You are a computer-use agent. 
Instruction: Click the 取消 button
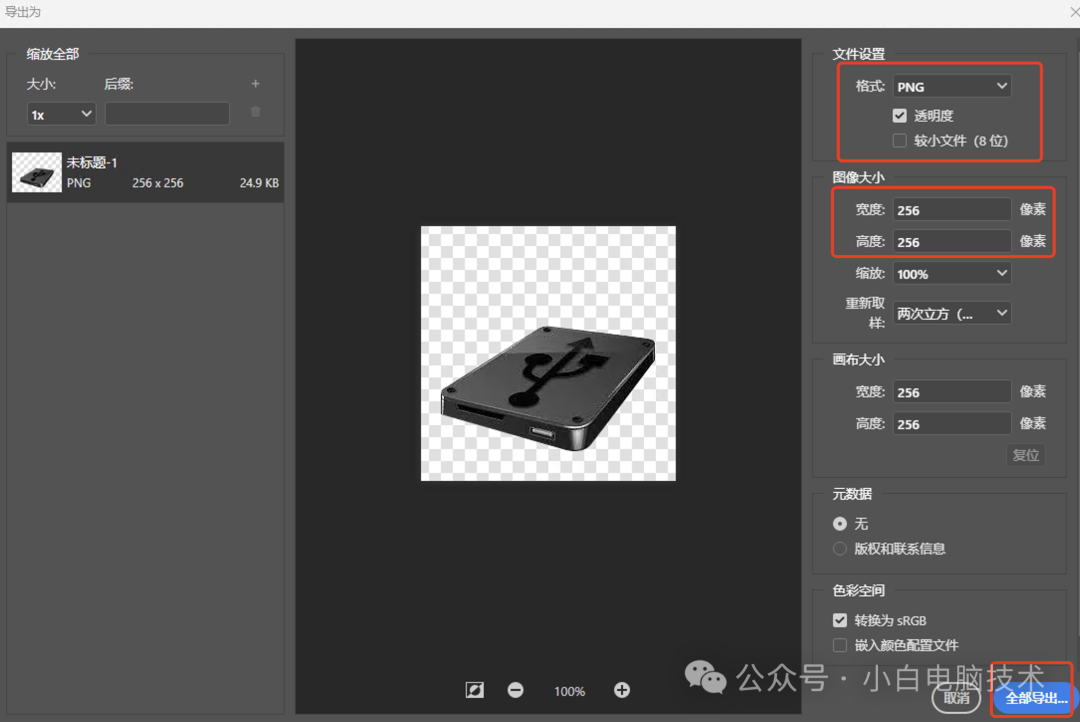click(956, 698)
